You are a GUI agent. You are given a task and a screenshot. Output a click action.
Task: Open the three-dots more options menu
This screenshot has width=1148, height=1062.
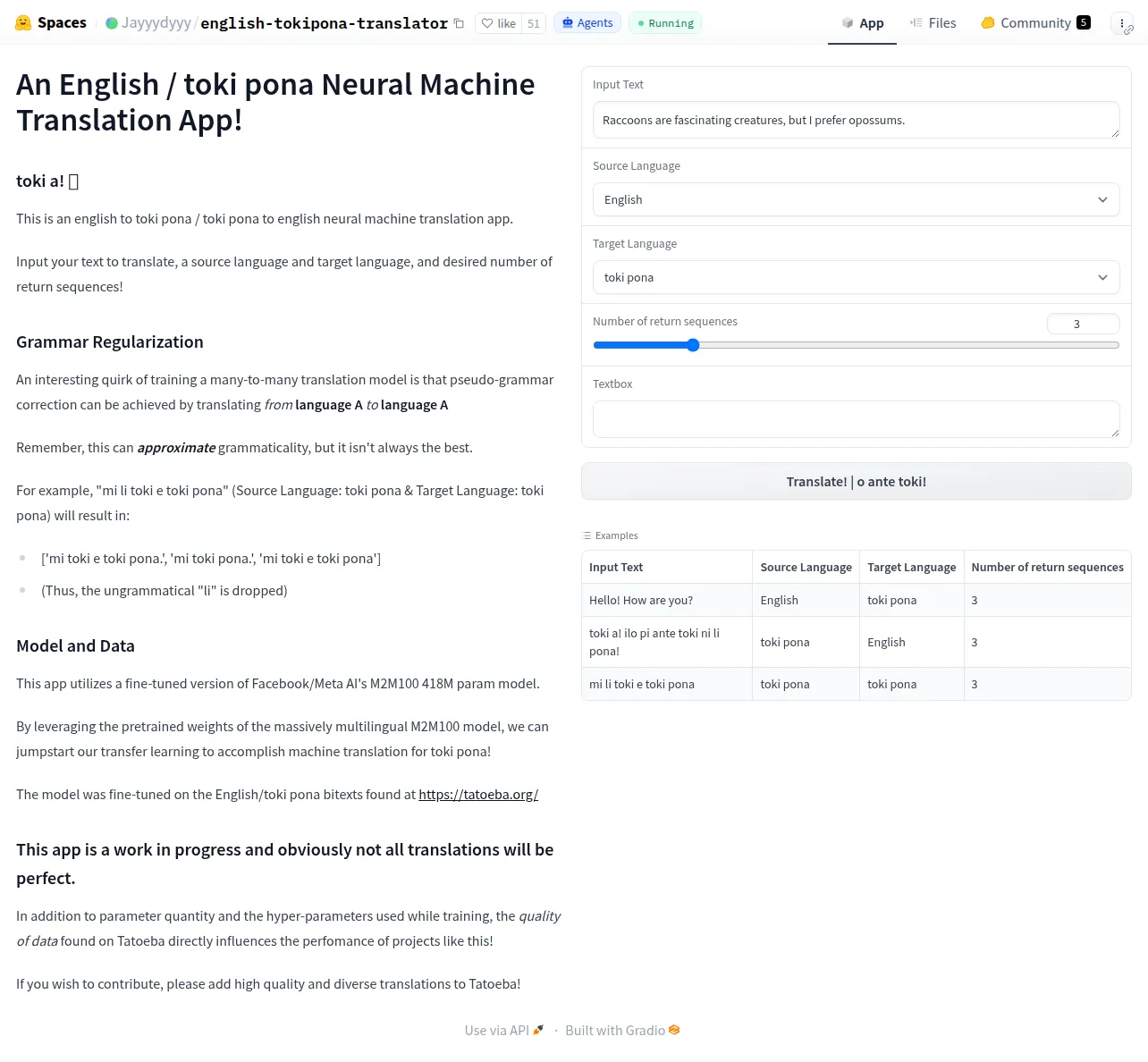point(1121,23)
